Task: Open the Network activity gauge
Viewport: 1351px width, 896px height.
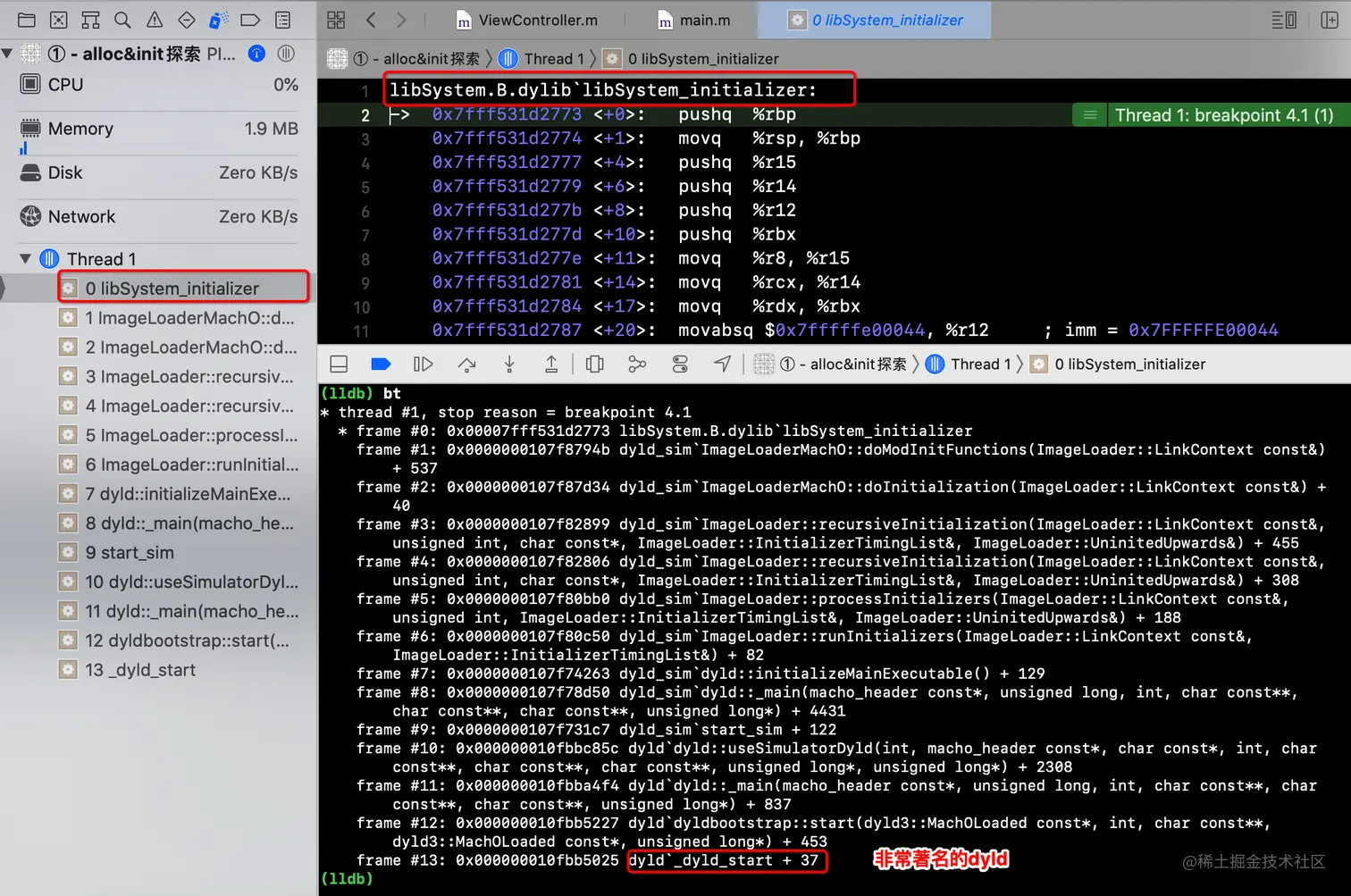Action: pyautogui.click(x=159, y=216)
